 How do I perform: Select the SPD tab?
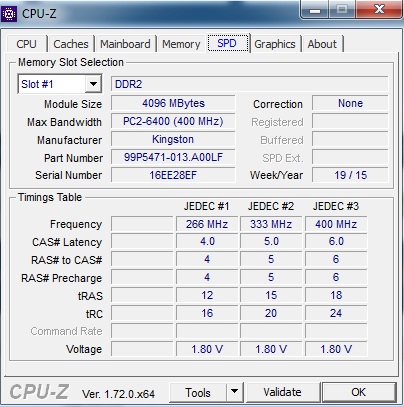(x=227, y=43)
